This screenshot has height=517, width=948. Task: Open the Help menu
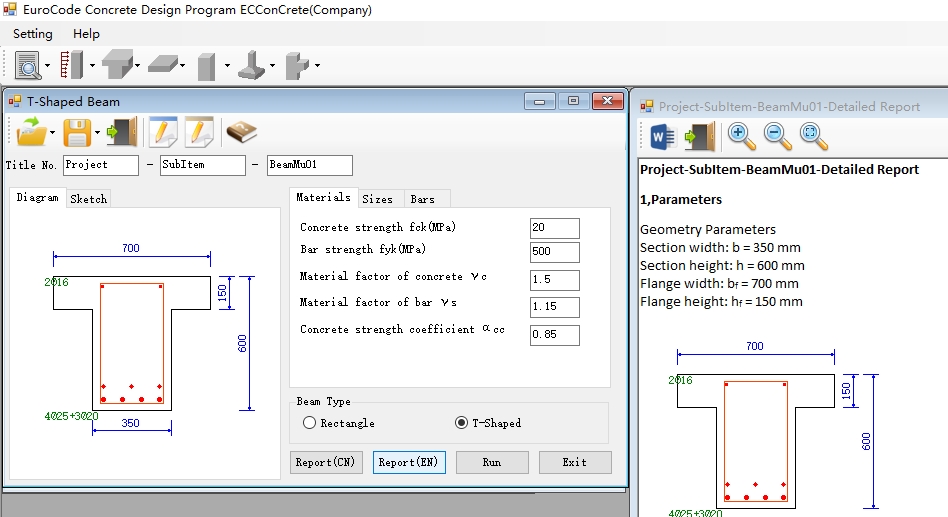[86, 34]
